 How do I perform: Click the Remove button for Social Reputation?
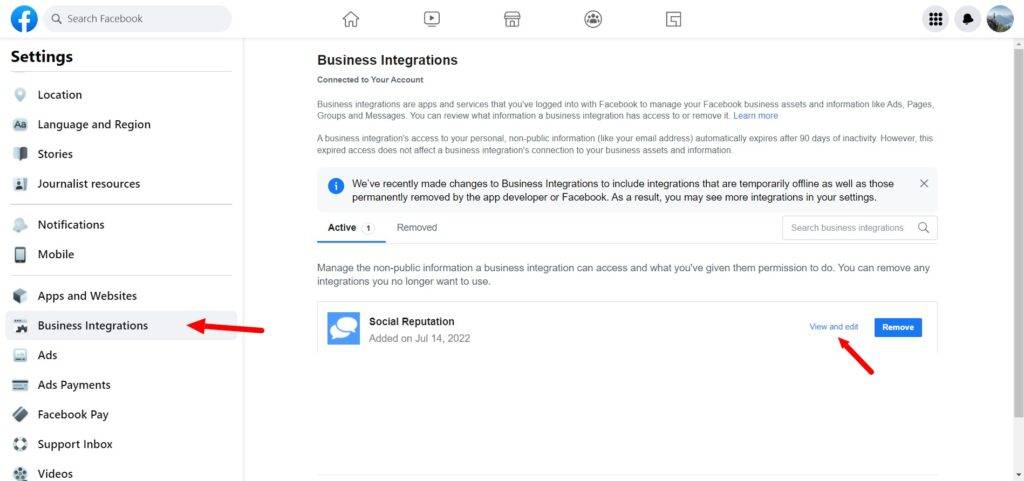coord(897,327)
